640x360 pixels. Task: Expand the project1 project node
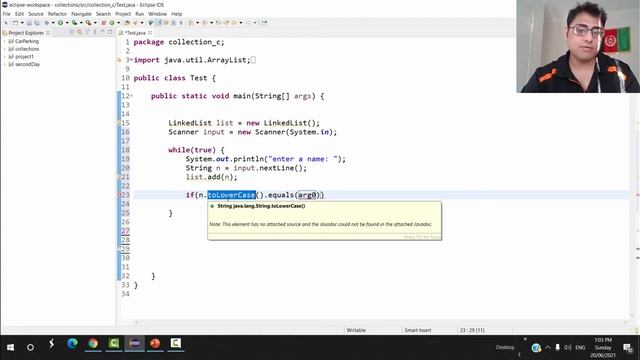click(x=4, y=57)
